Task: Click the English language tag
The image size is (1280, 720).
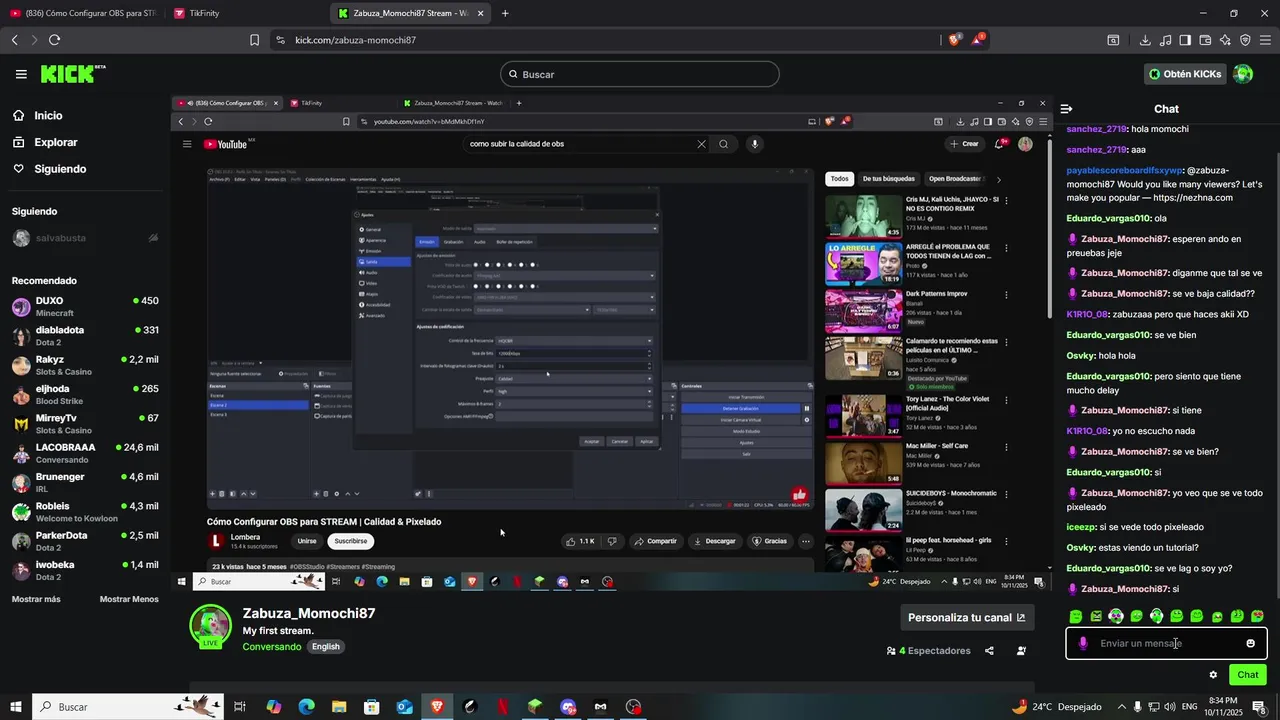Action: coord(326,647)
